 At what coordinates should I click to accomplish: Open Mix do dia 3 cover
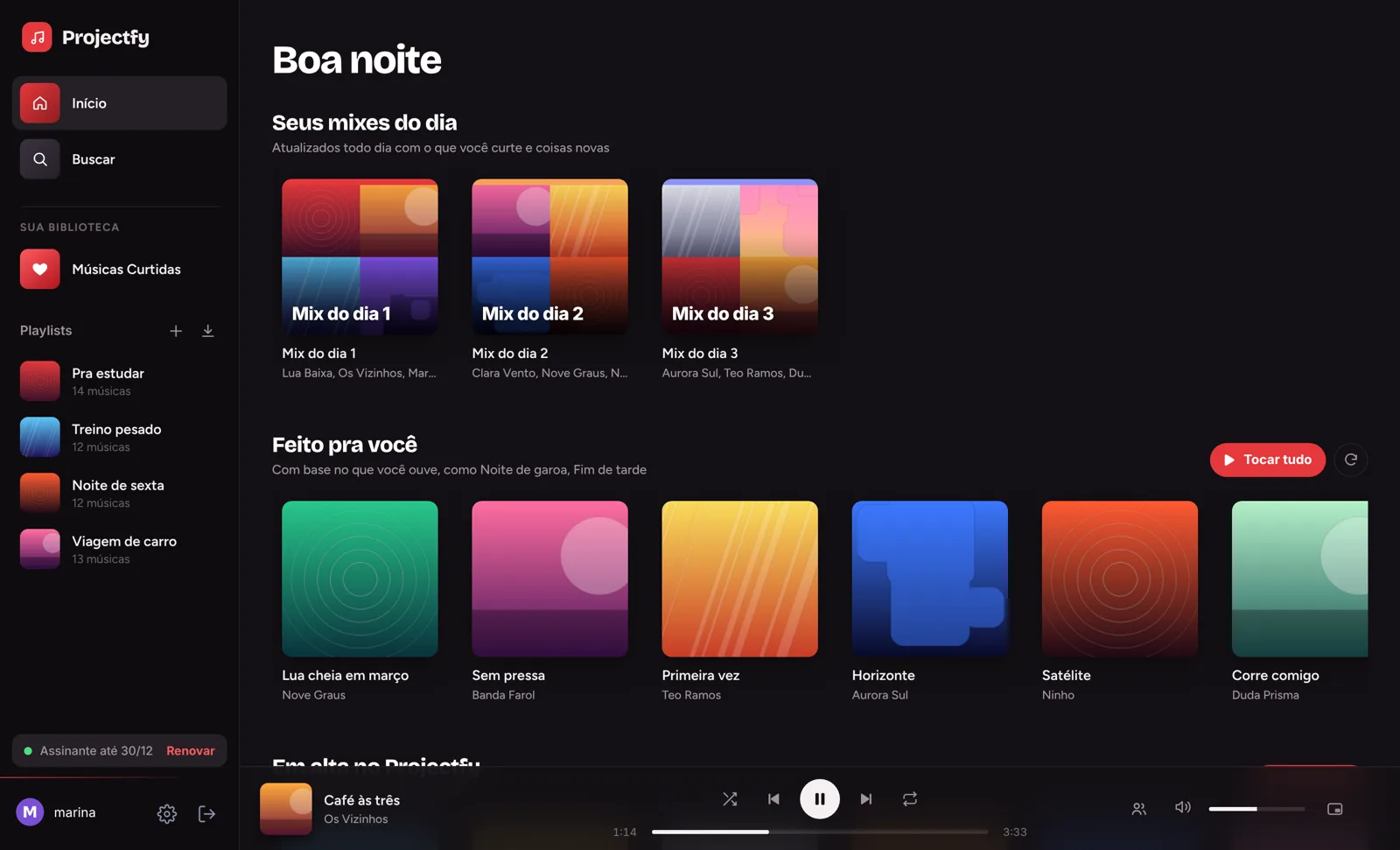coord(739,256)
